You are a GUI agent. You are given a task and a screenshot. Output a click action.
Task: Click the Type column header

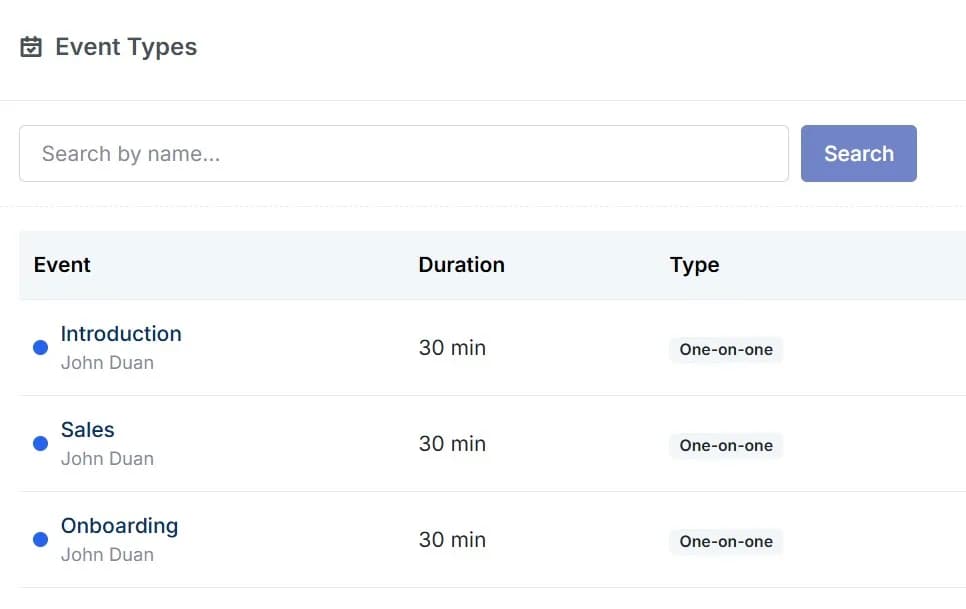pyautogui.click(x=694, y=265)
